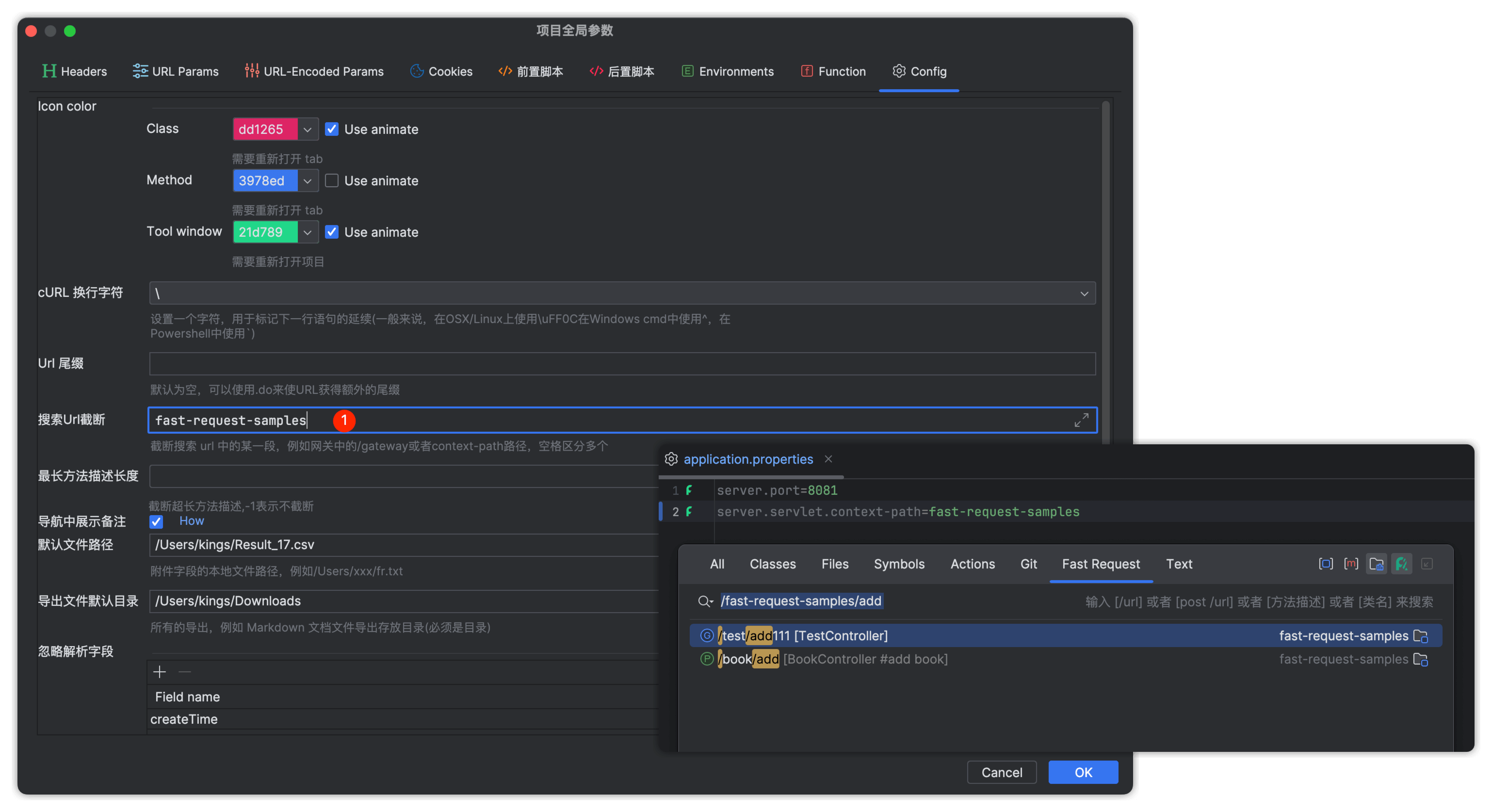Open the cURL 换行字符 dropdown

622,293
